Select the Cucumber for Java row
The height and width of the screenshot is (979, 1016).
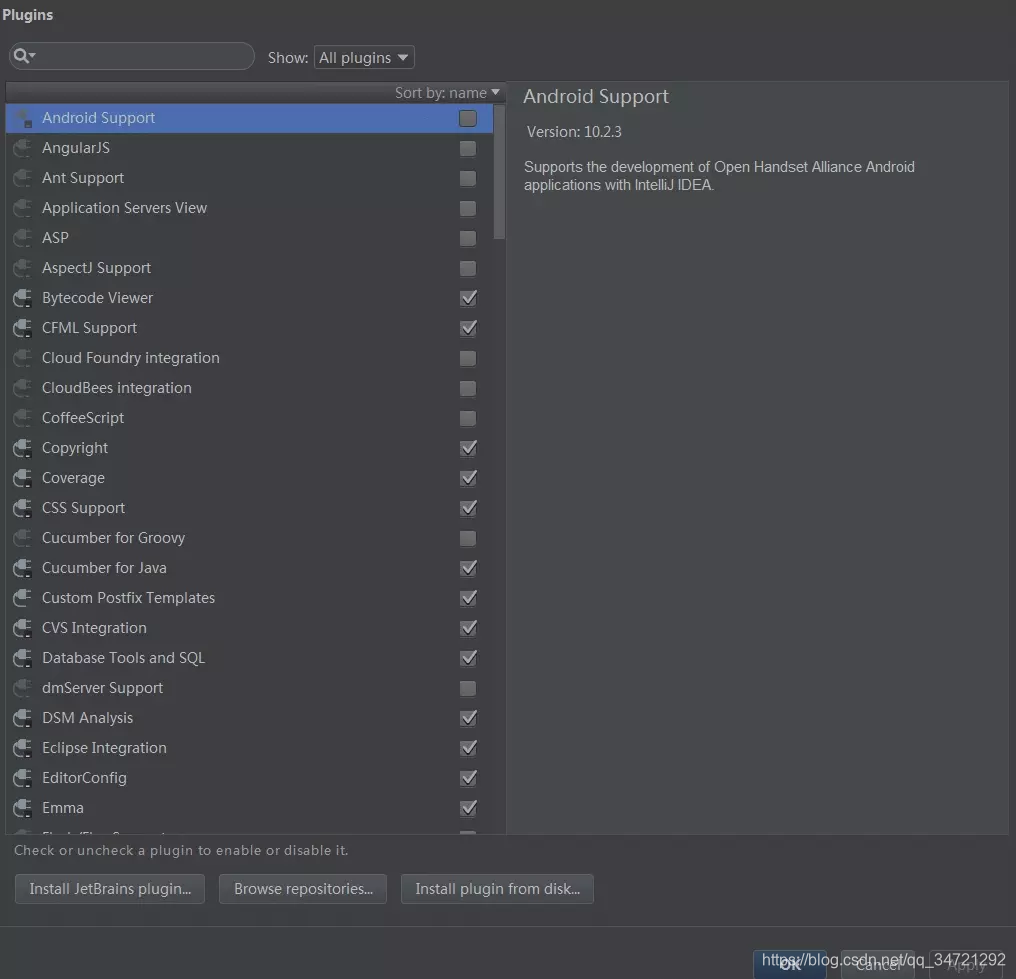click(249, 568)
